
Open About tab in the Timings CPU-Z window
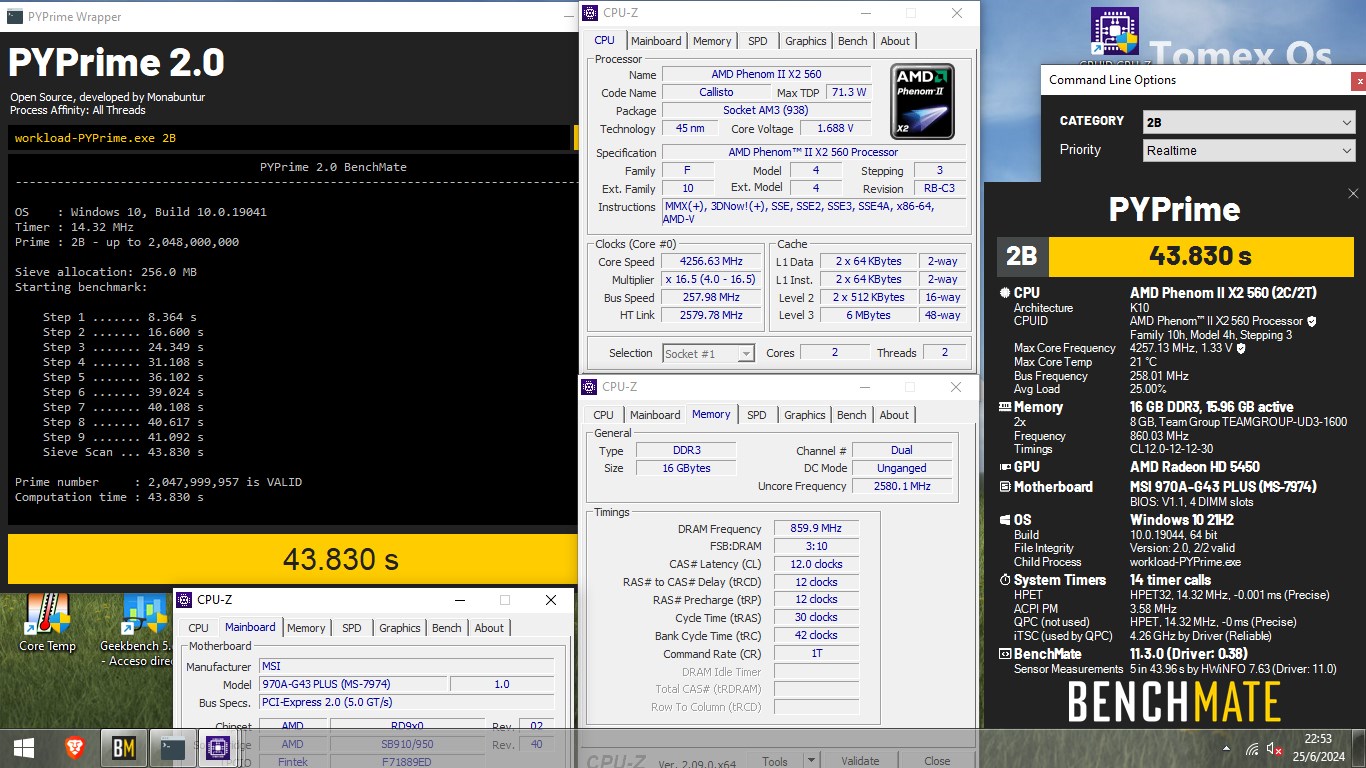point(894,415)
